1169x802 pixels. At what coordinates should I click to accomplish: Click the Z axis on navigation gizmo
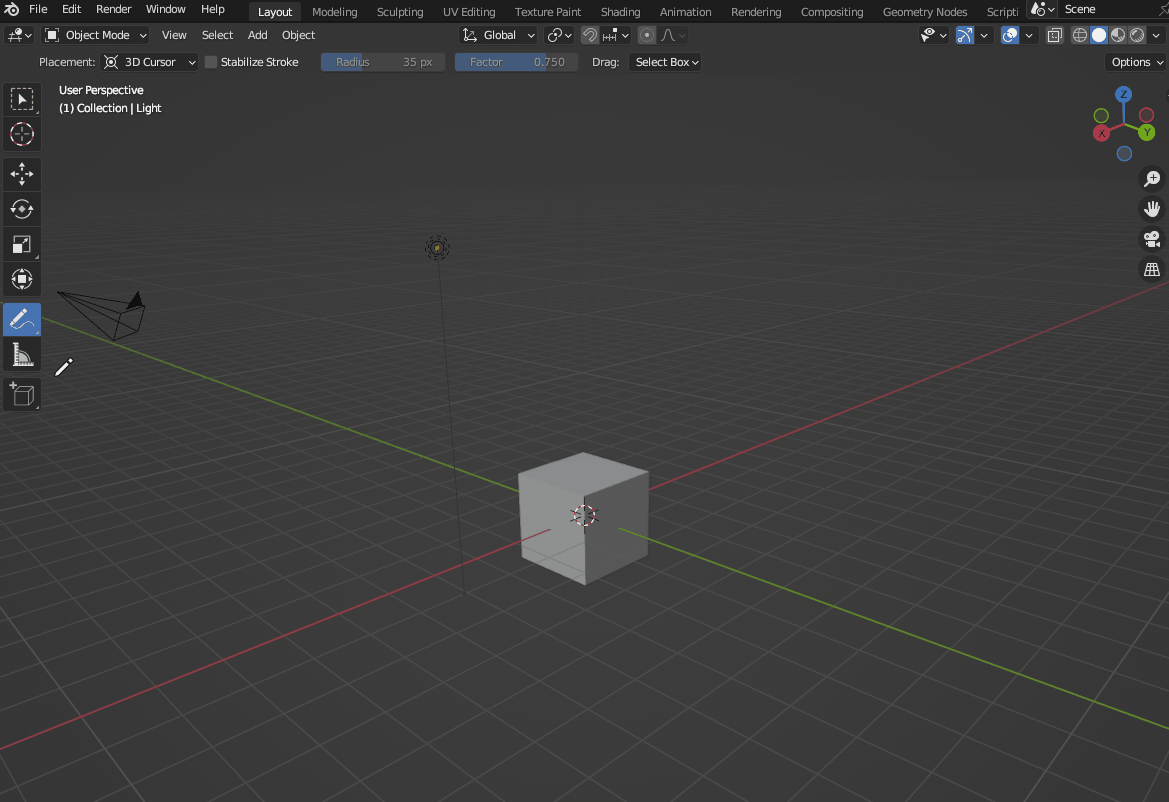pos(1124,95)
